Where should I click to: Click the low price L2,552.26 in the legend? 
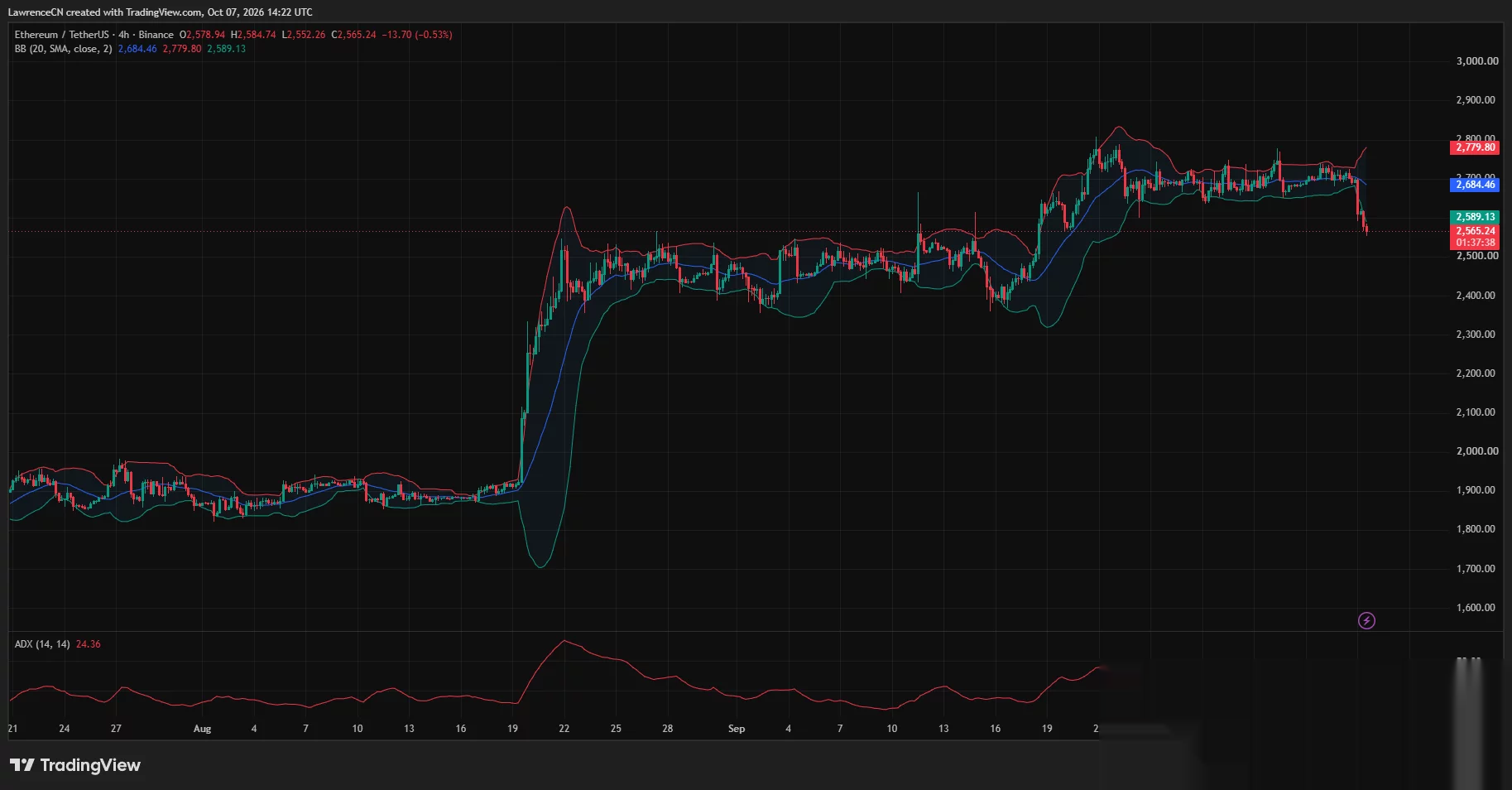pos(304,35)
